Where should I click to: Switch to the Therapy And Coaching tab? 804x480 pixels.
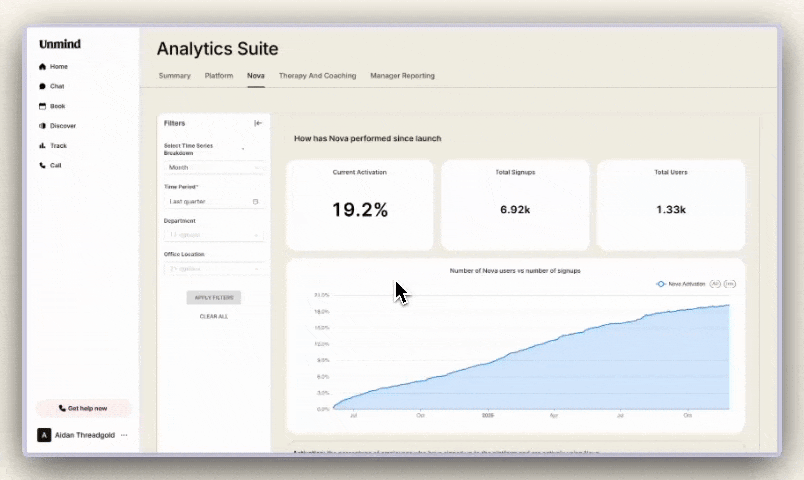click(317, 76)
